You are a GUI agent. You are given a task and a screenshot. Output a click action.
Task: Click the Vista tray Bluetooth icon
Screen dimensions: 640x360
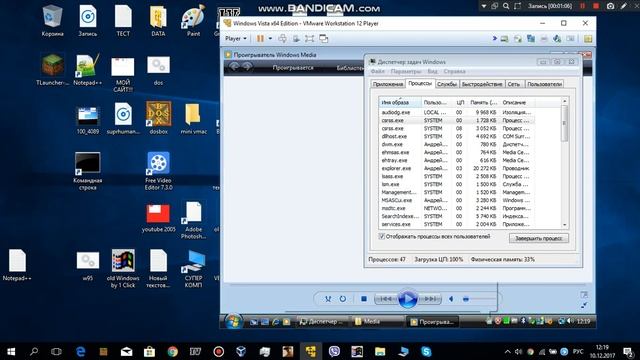point(524,322)
